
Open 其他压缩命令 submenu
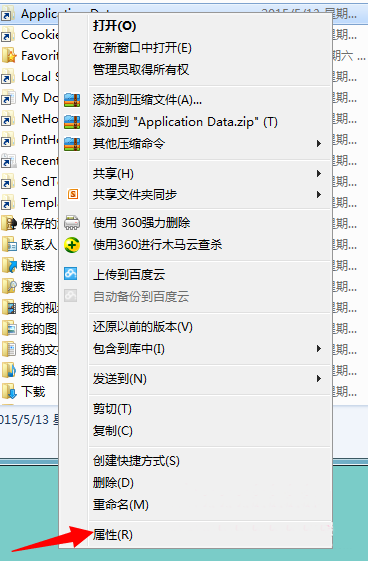coord(129,144)
